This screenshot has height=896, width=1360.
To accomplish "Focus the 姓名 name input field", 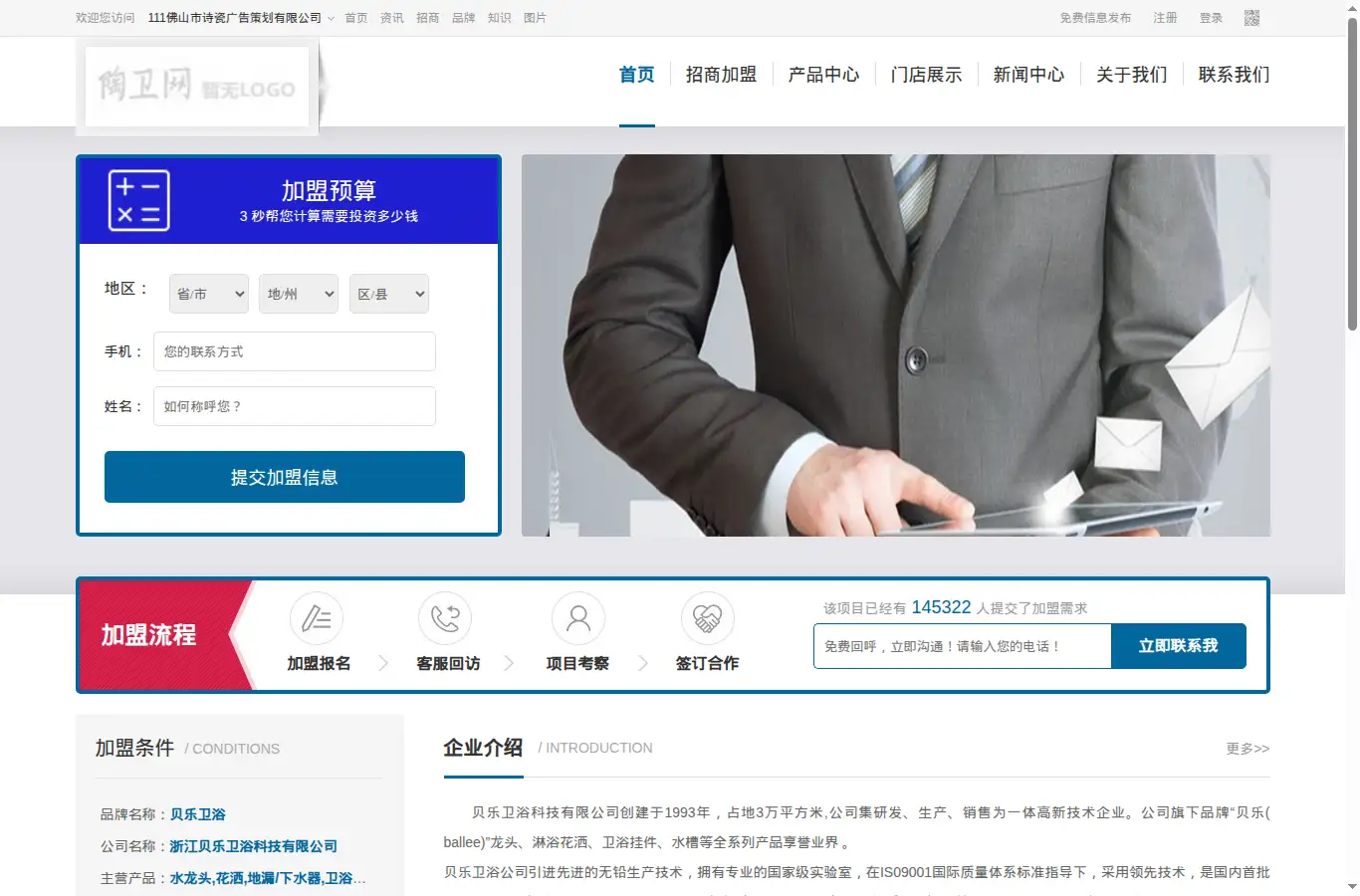I will (x=295, y=406).
